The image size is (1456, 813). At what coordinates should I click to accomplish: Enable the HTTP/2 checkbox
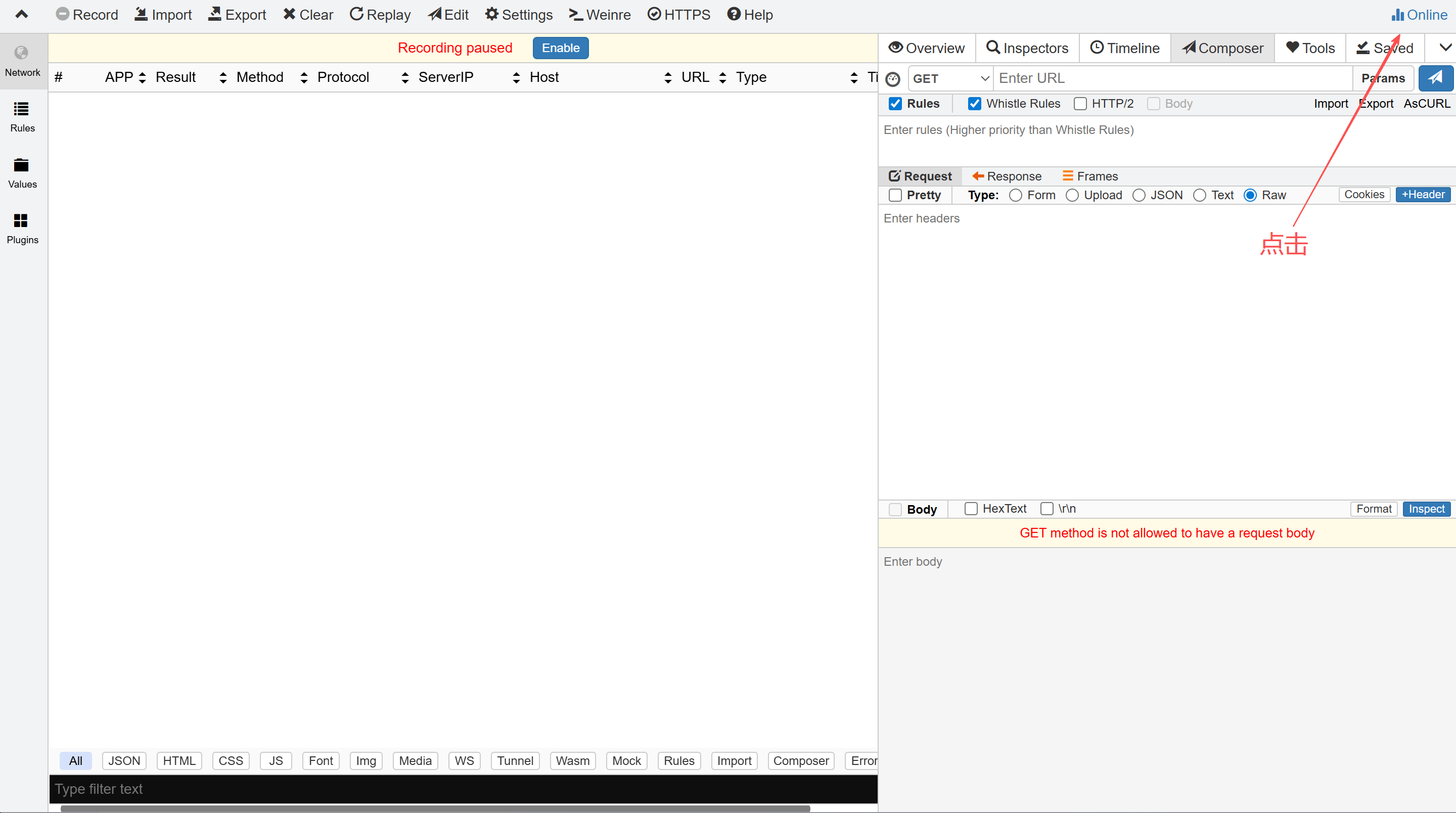pyautogui.click(x=1080, y=104)
